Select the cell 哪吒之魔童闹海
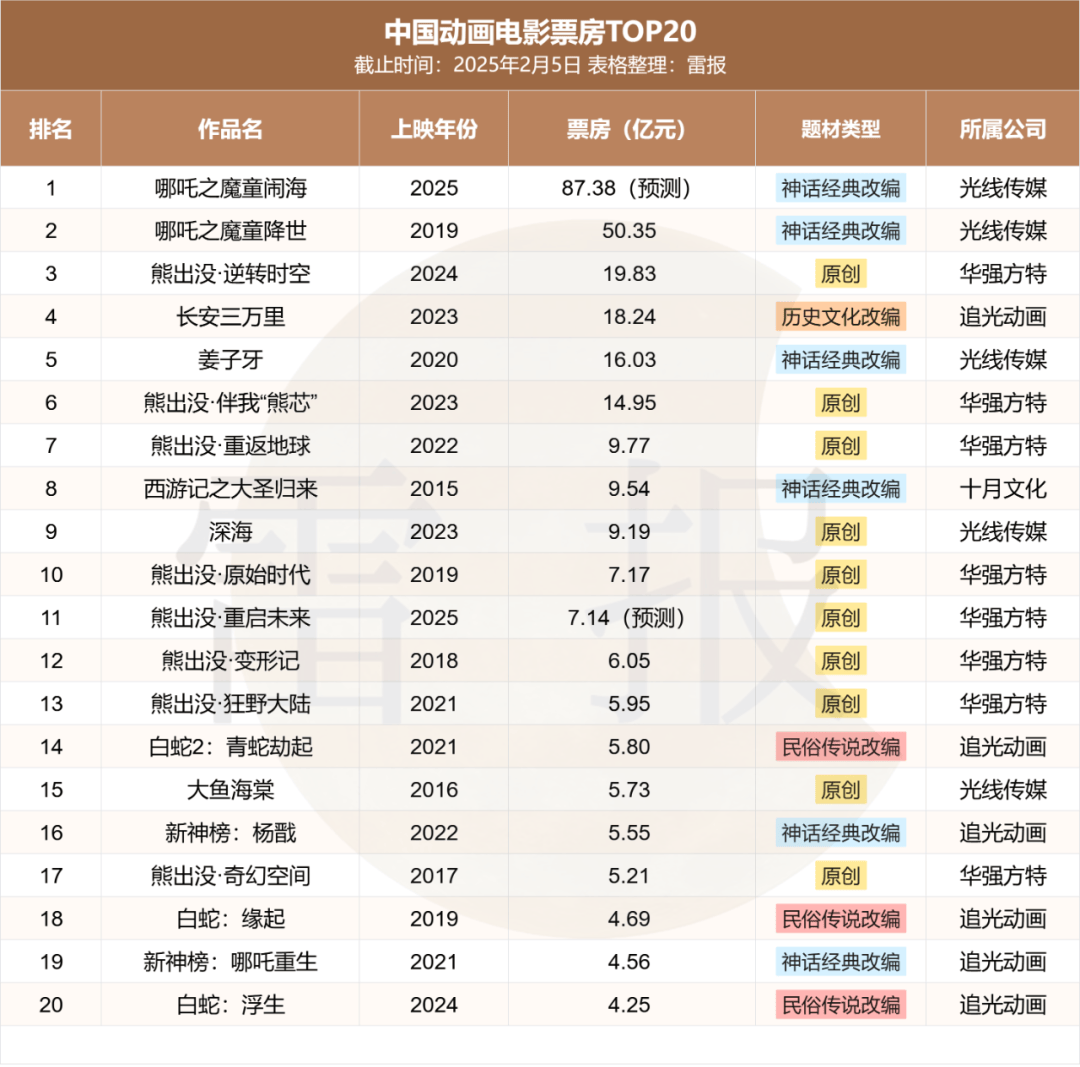Screen dimensions: 1080x1067 (x=230, y=188)
